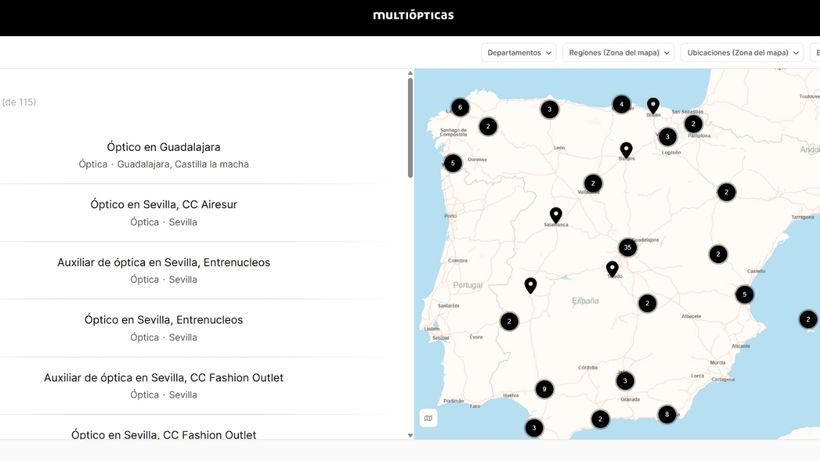Open the Regiones (Zona del mapa) dropdown
The height and width of the screenshot is (461, 820).
tap(618, 52)
